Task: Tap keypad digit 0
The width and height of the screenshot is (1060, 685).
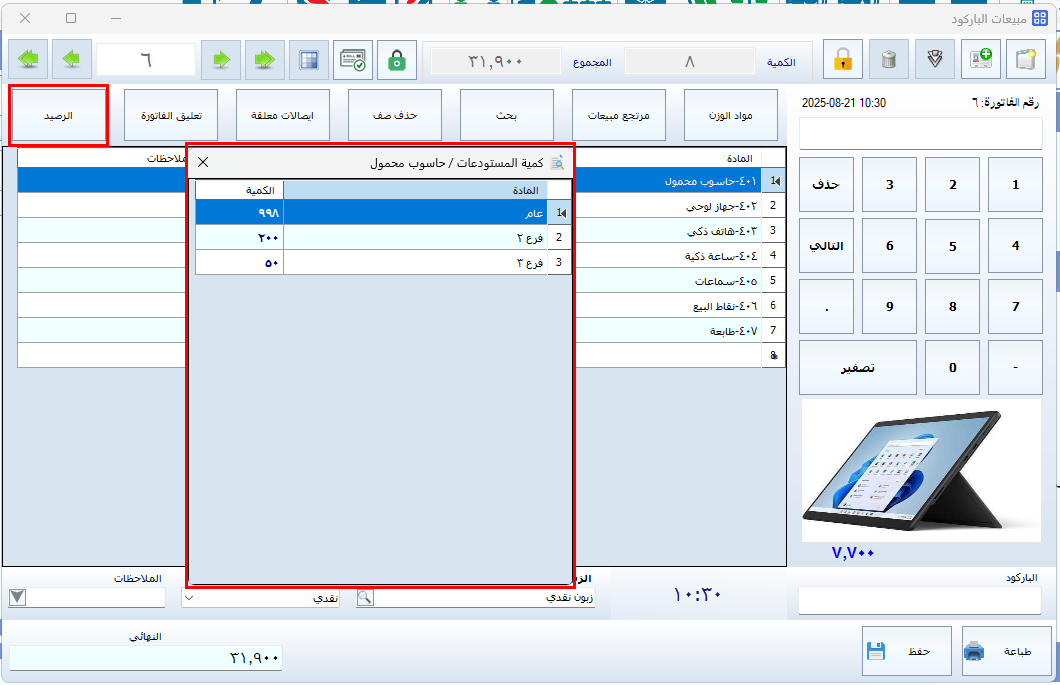Action: 953,367
